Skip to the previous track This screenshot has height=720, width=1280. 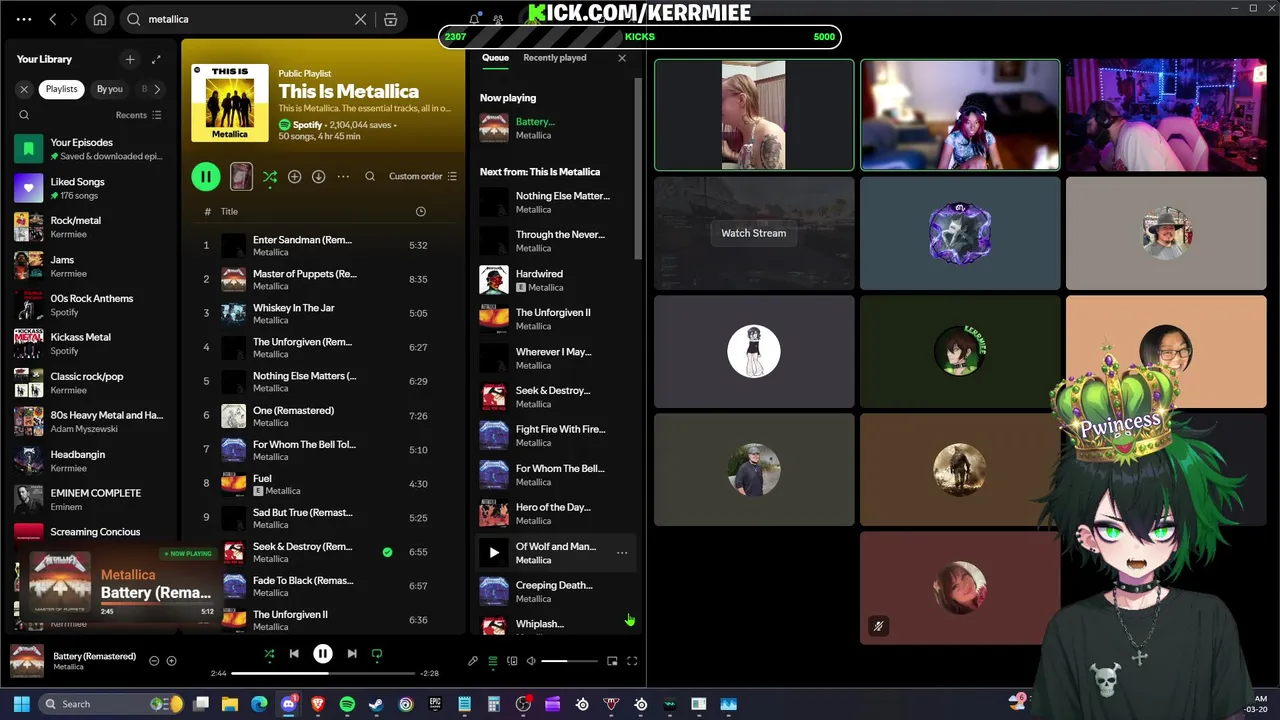(294, 654)
